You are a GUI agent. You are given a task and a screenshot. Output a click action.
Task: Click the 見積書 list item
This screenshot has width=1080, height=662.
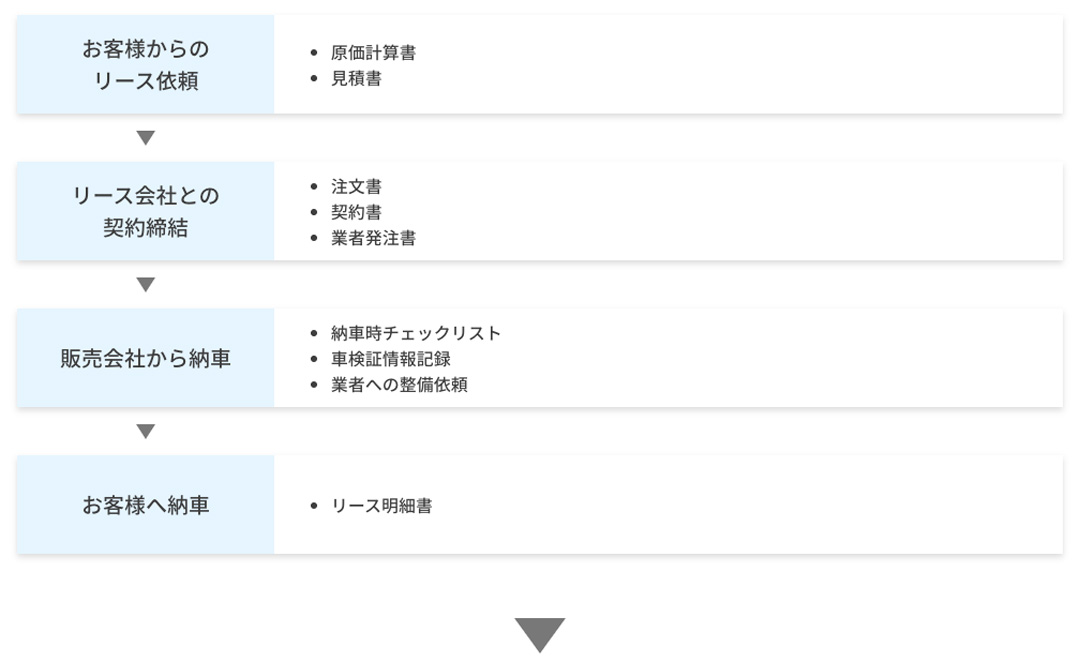356,78
